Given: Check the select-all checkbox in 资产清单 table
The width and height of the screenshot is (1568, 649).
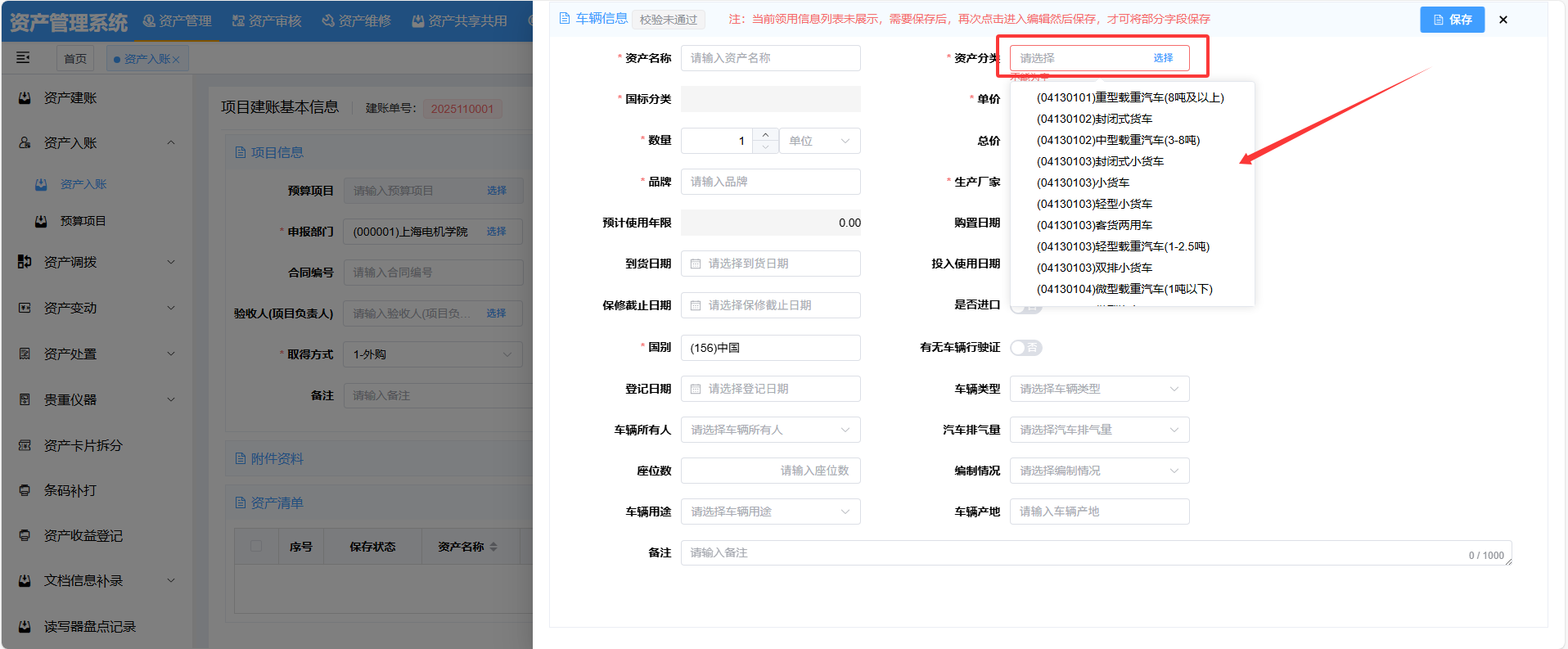Looking at the screenshot, I should [x=256, y=546].
